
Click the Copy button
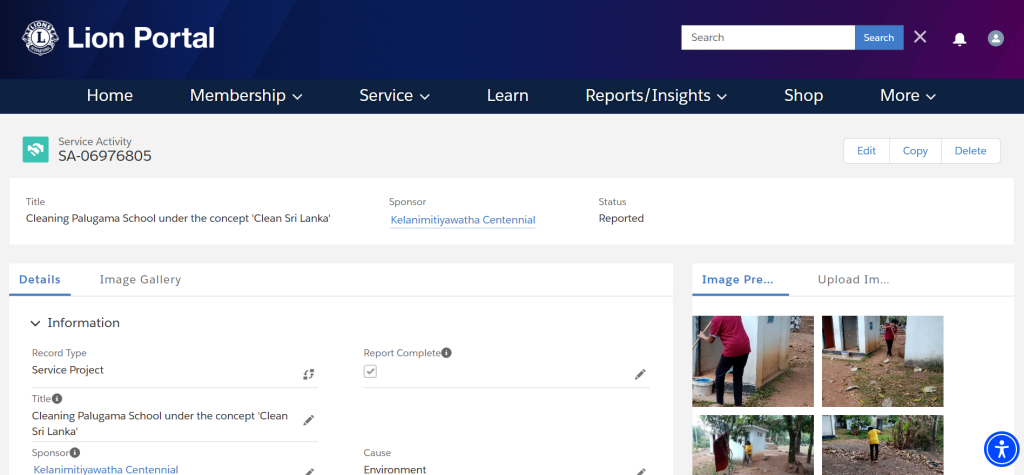[x=915, y=151]
